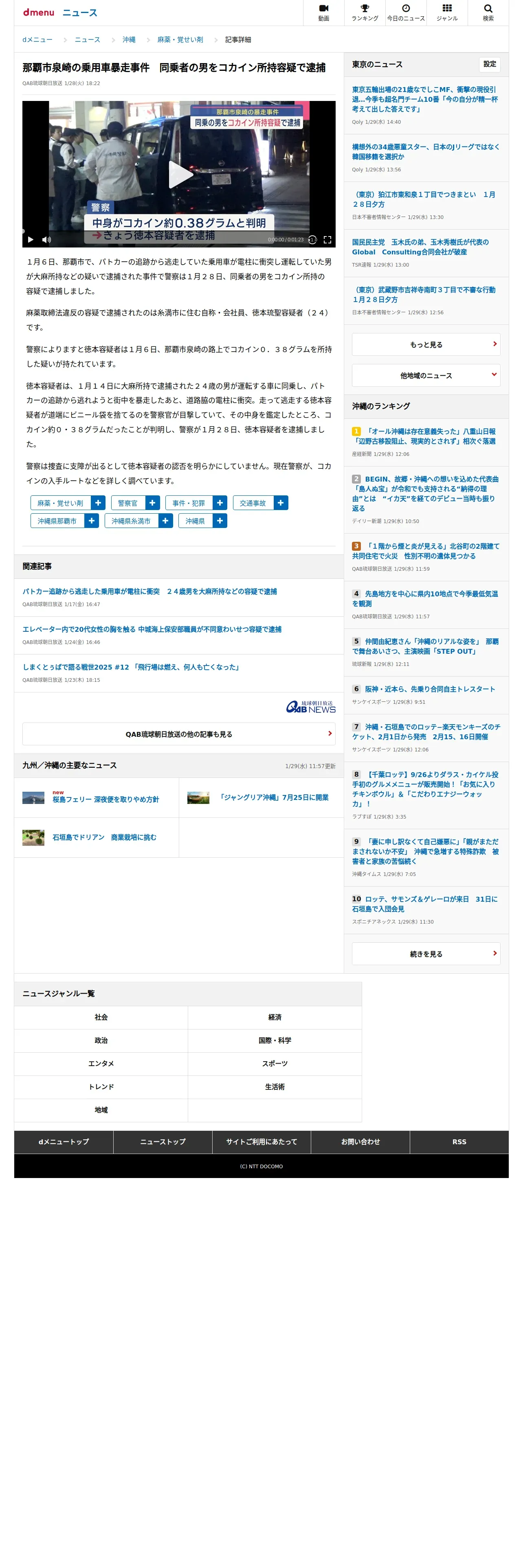This screenshot has width=523, height=1568.
Task: Open rank 3 article about 北谷町 fire
Action: click(426, 551)
